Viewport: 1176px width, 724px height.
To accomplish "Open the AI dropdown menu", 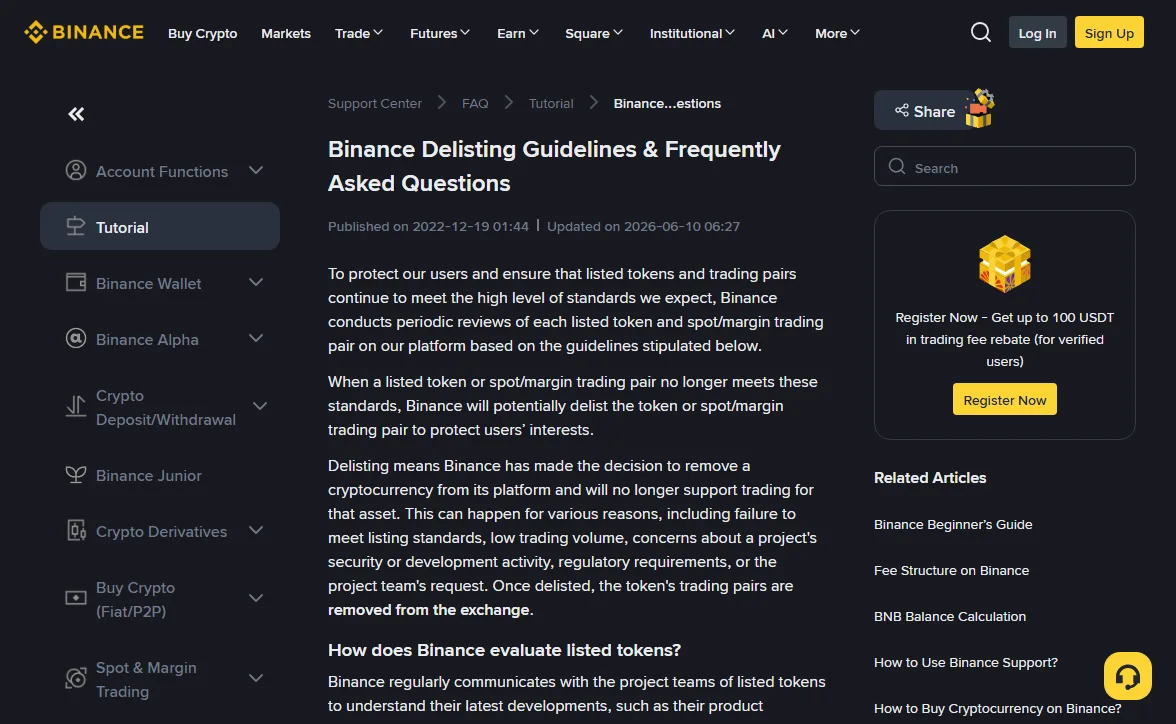I will click(x=775, y=33).
